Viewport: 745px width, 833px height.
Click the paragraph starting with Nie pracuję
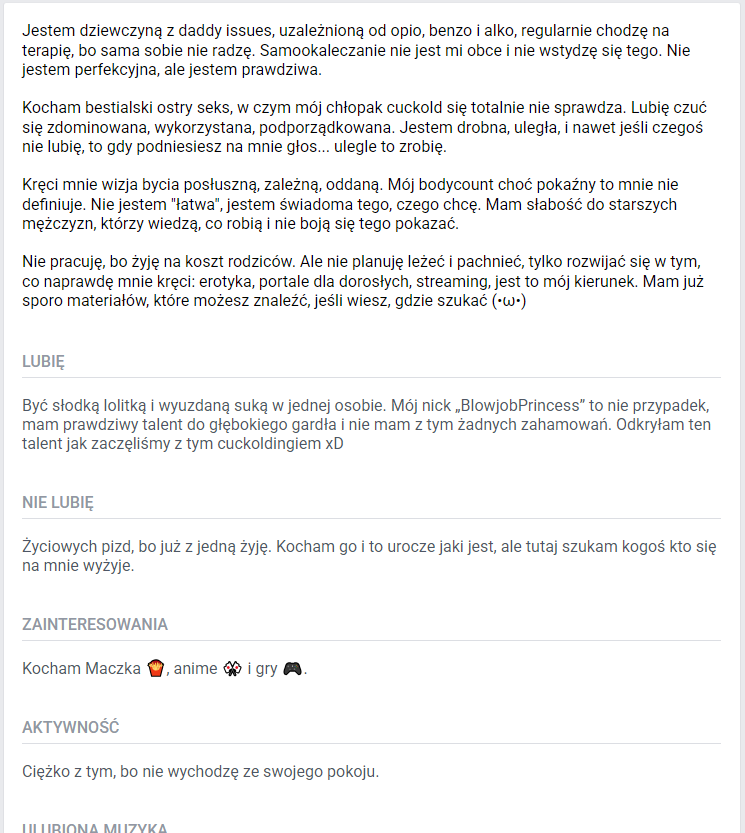point(362,281)
